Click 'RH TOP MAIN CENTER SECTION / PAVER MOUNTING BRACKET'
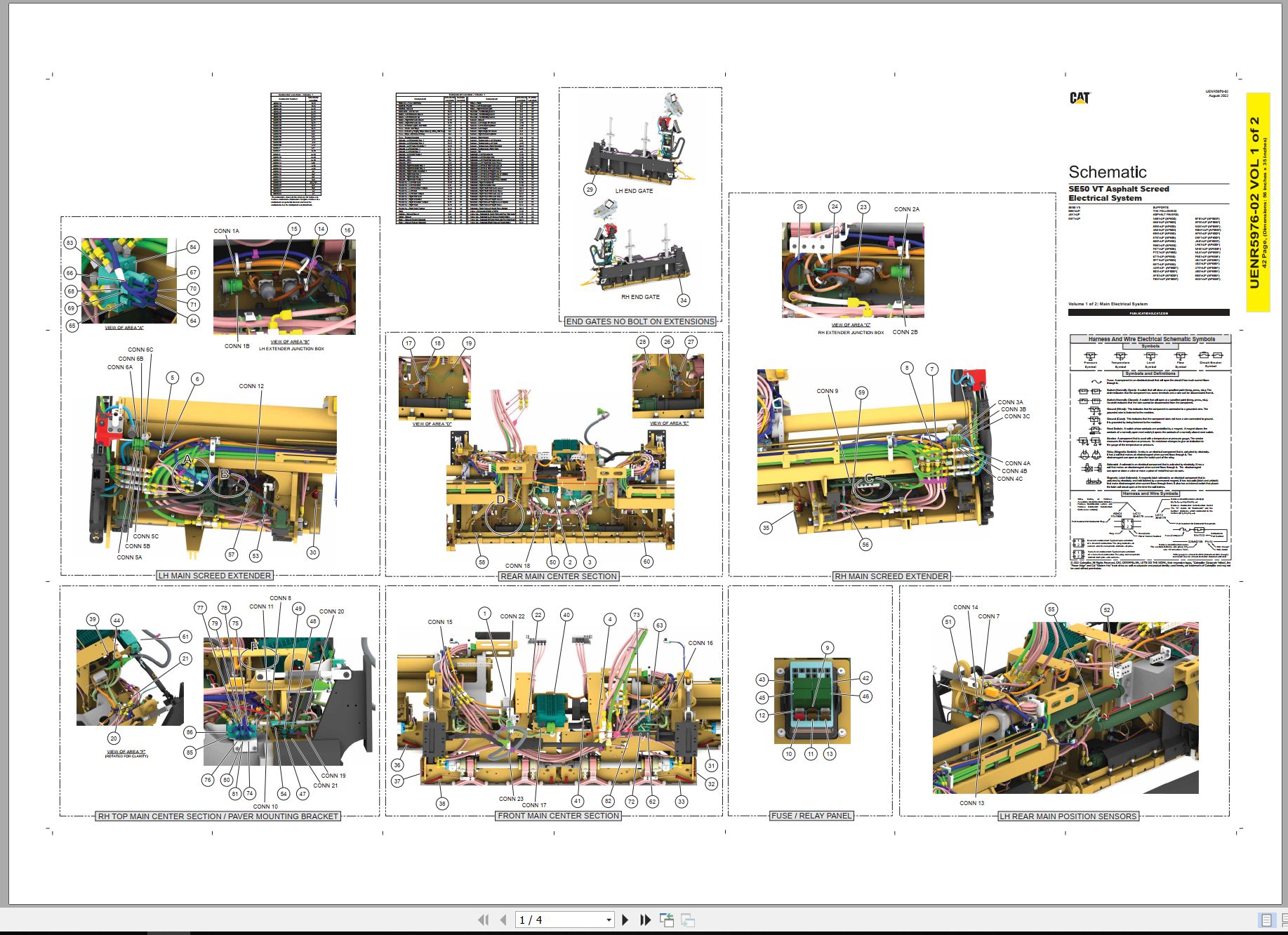 (218, 816)
